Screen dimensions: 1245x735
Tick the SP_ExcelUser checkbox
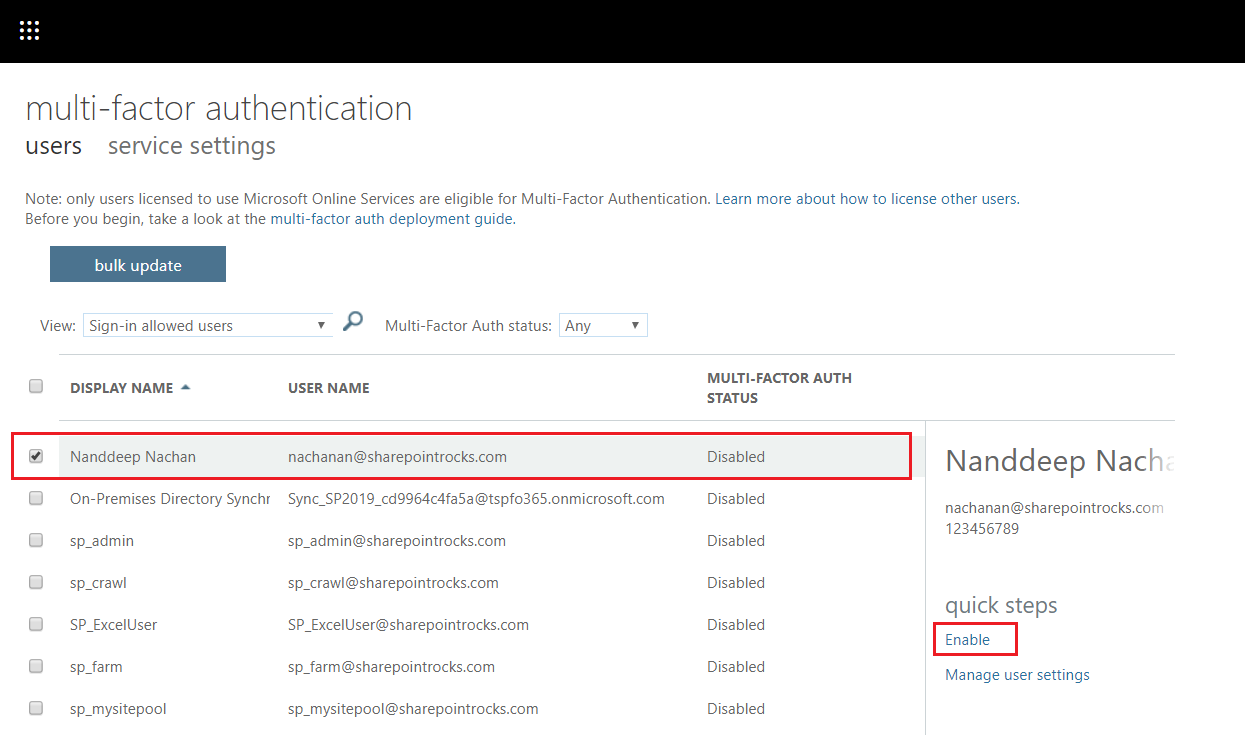[36, 624]
